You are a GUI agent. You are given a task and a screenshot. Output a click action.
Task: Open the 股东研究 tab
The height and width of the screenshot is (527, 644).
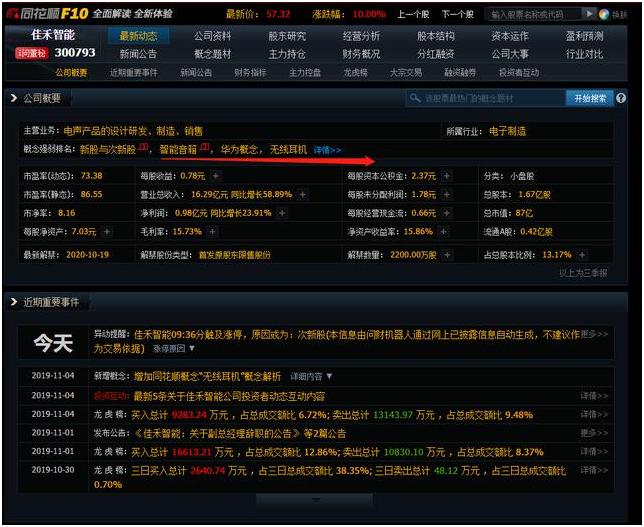pos(287,36)
